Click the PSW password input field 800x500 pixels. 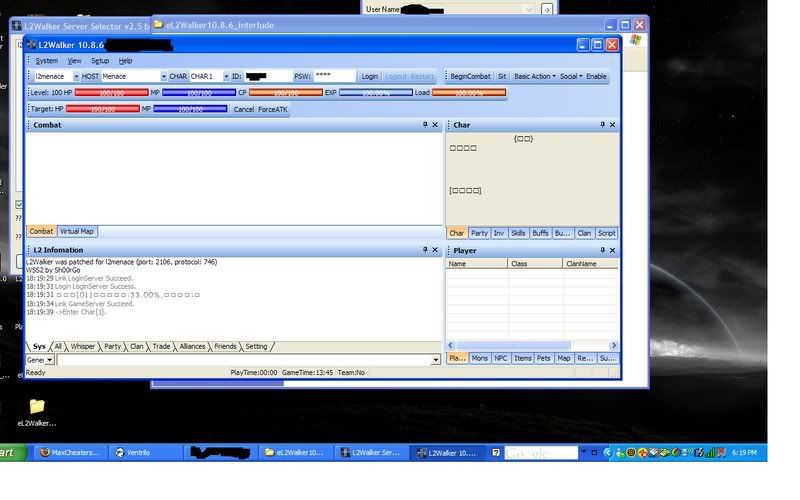click(334, 76)
